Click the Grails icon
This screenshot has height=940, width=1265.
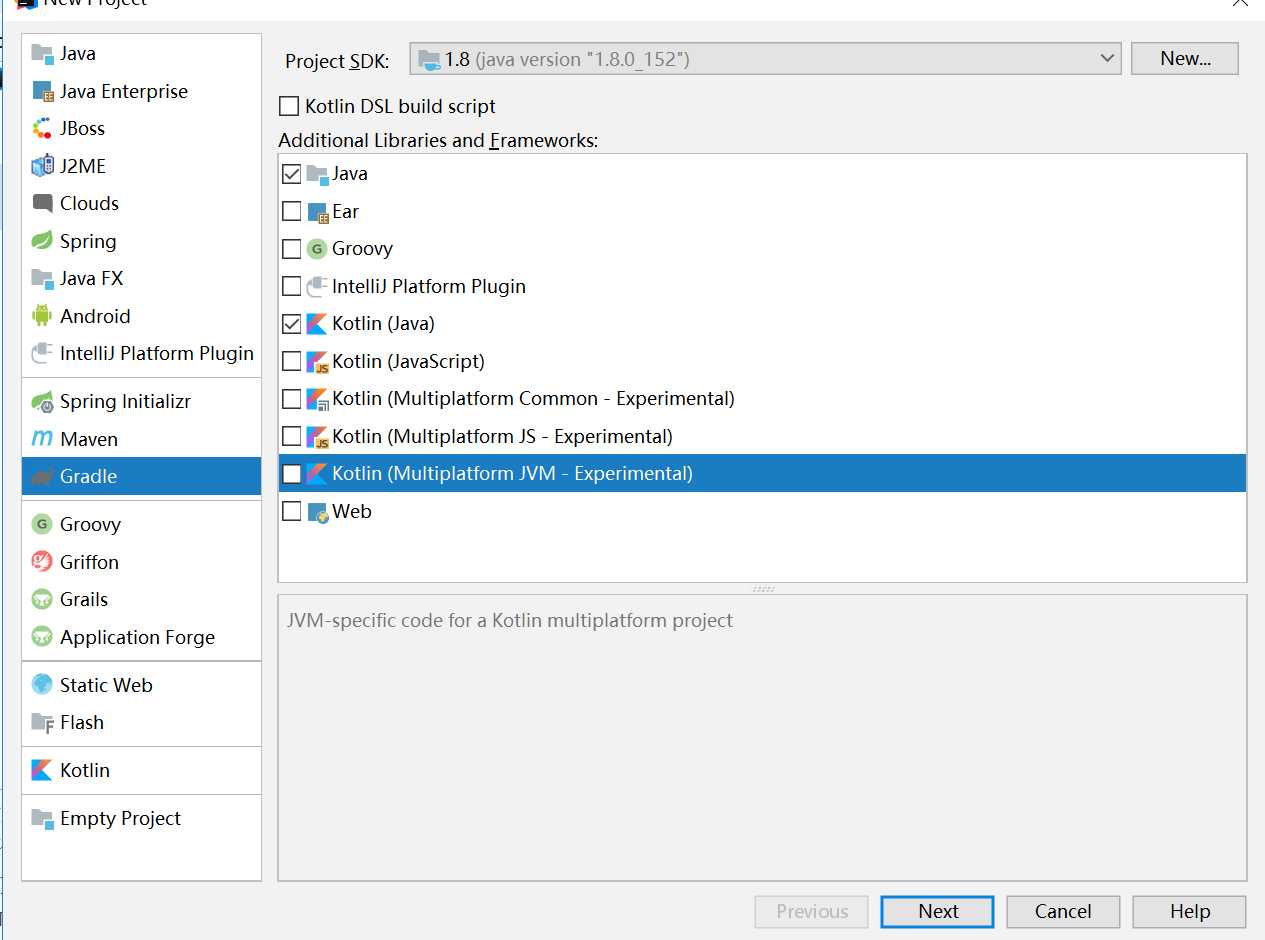coord(42,599)
